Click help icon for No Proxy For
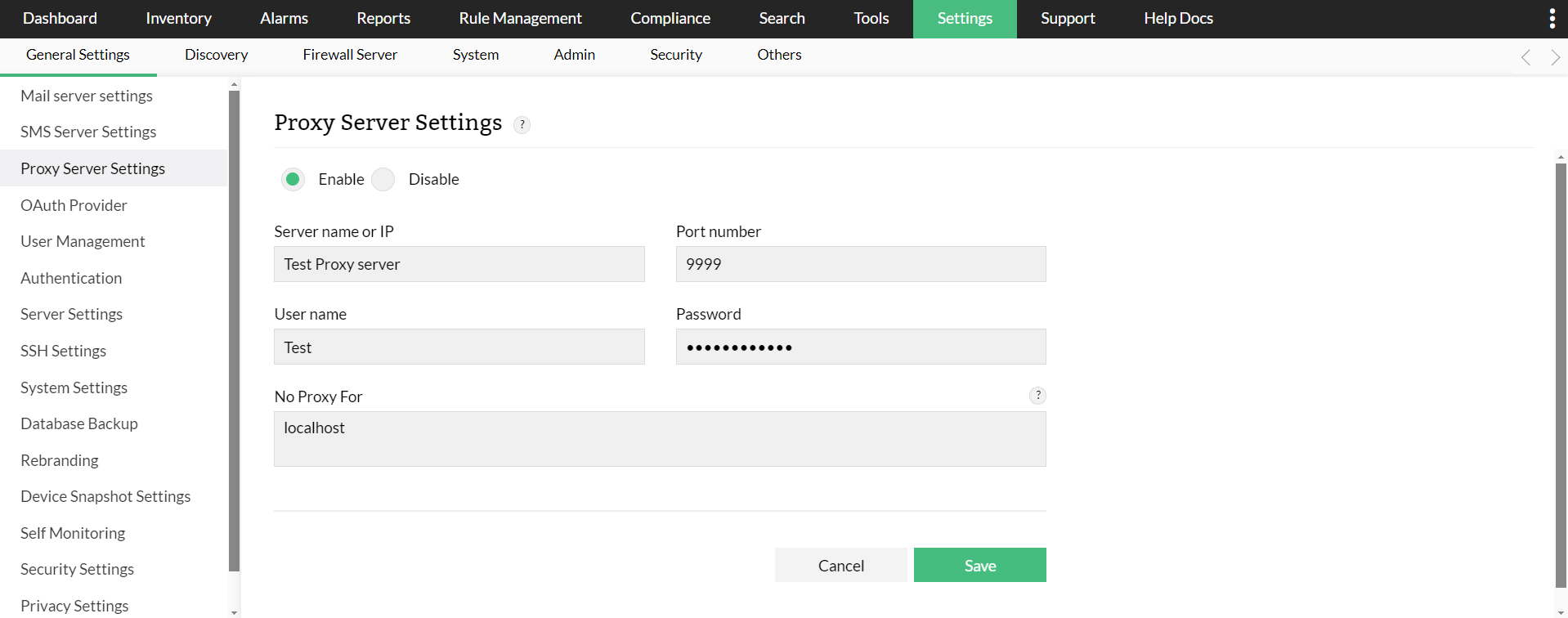 coord(1037,396)
